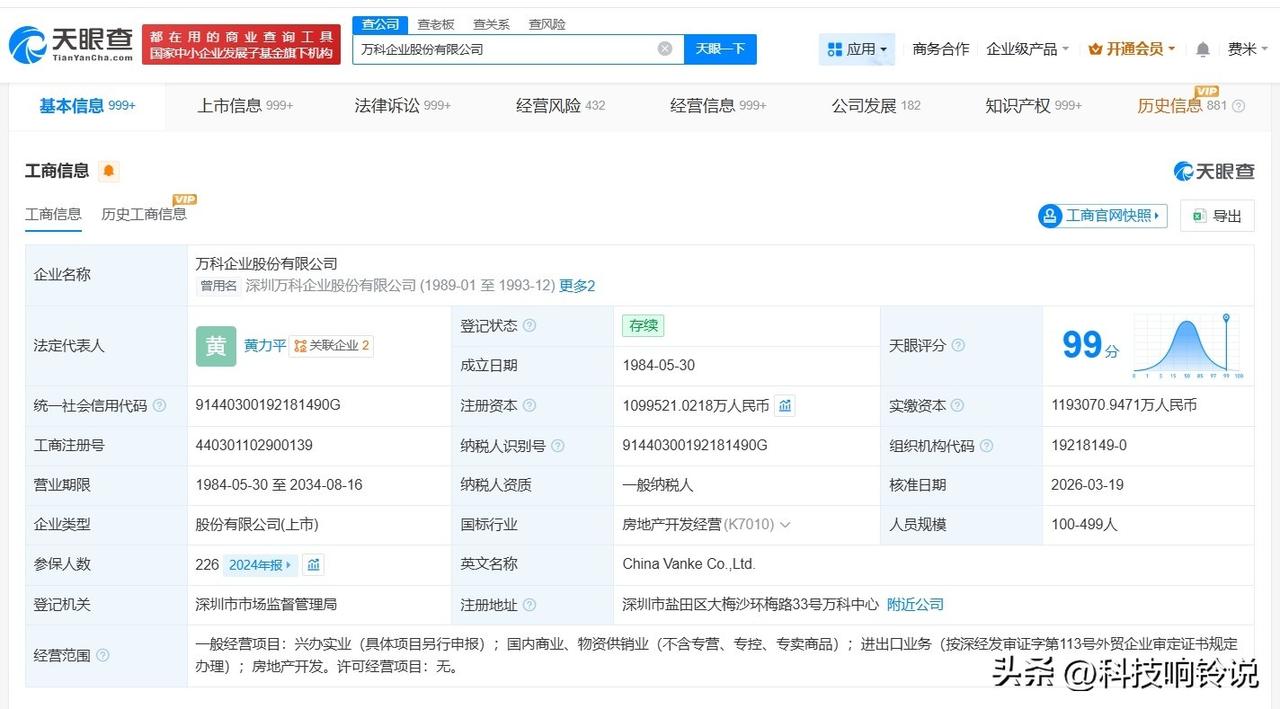Click orange bell beside 工商信息 heading
This screenshot has height=709, width=1280.
pos(109,171)
